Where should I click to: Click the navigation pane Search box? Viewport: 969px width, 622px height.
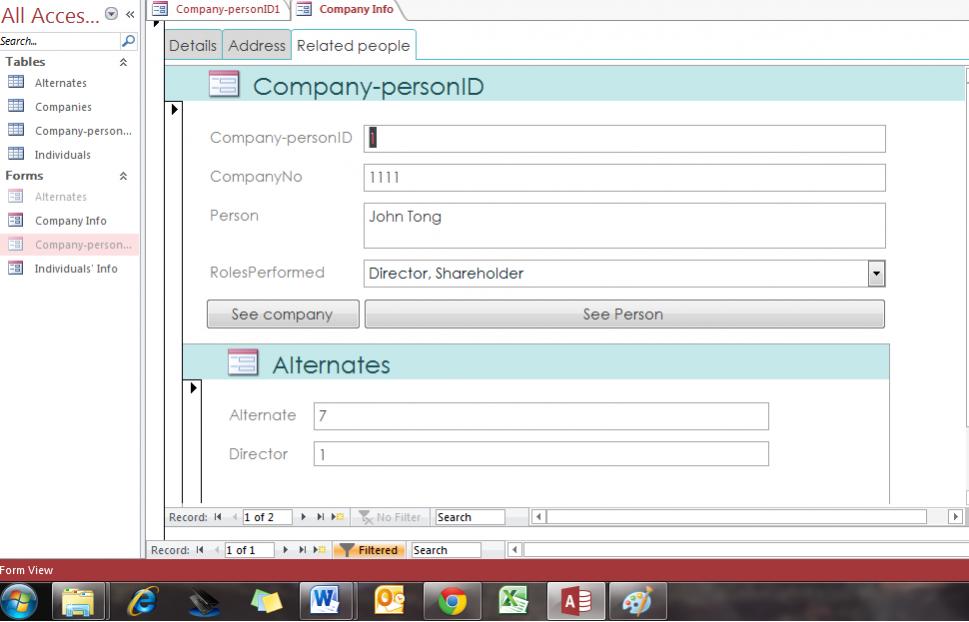(59, 41)
